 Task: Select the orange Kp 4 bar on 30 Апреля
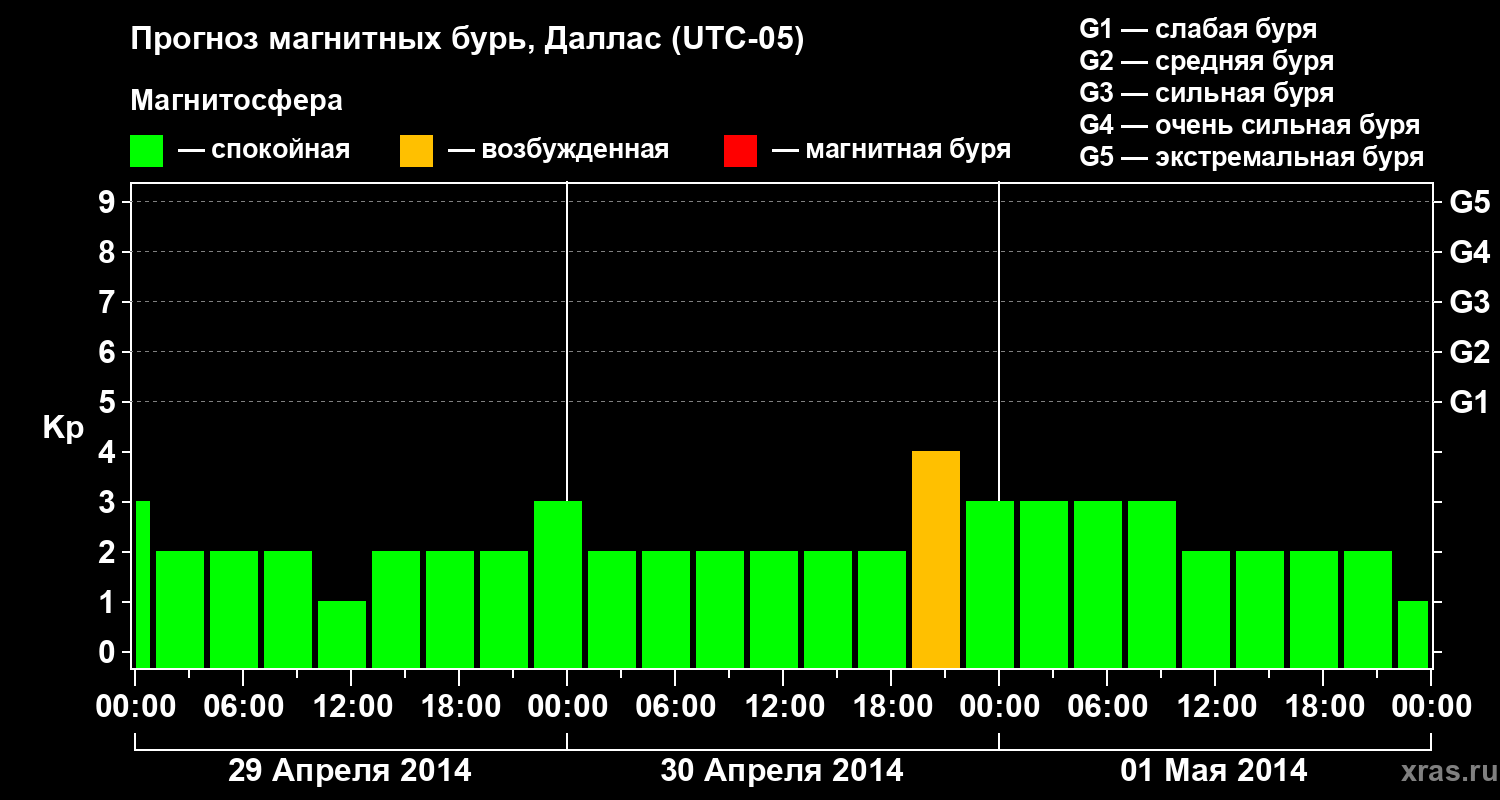point(936,560)
